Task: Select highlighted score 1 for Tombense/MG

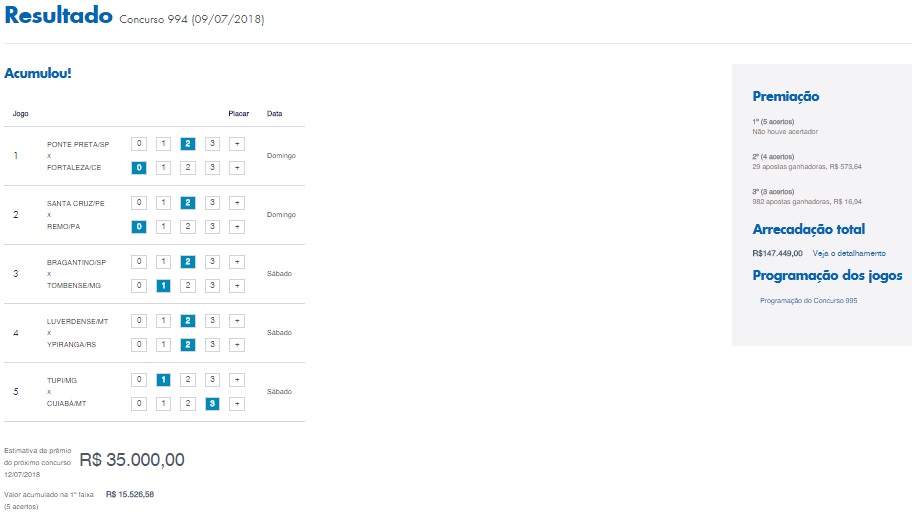Action: tap(163, 286)
